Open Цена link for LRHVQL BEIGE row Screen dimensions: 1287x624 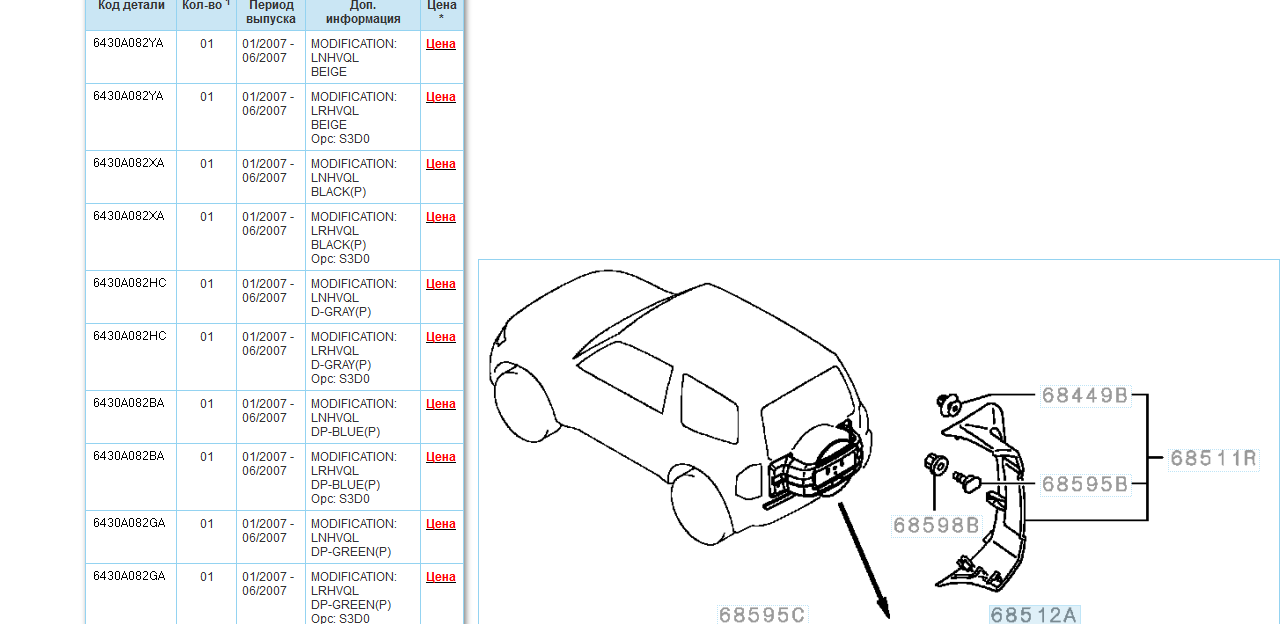441,97
